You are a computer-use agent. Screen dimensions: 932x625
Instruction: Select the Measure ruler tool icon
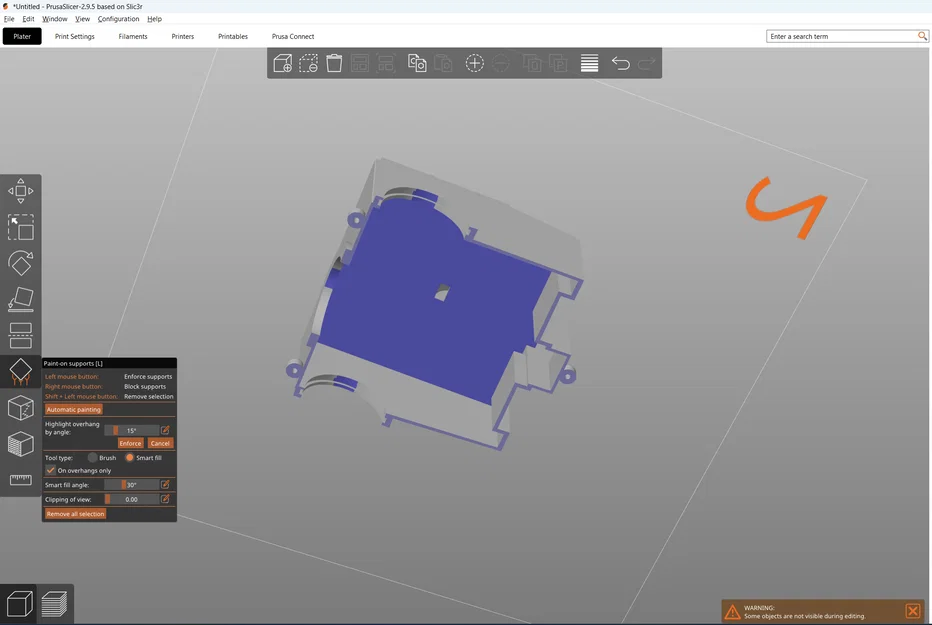click(x=21, y=479)
